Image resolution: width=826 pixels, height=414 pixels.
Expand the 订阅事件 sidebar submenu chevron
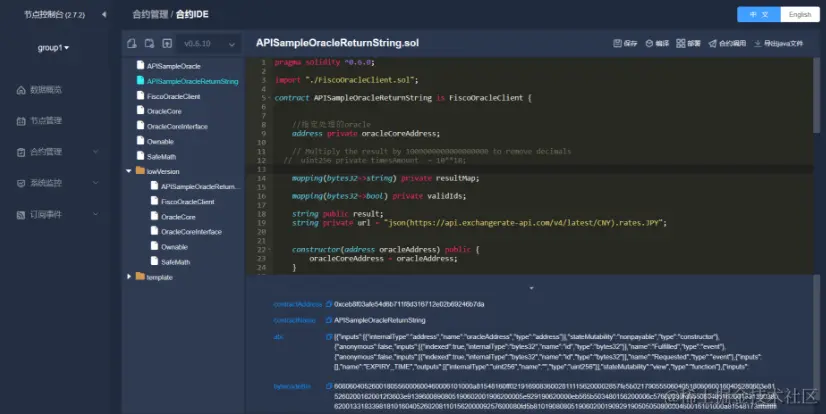coord(96,214)
